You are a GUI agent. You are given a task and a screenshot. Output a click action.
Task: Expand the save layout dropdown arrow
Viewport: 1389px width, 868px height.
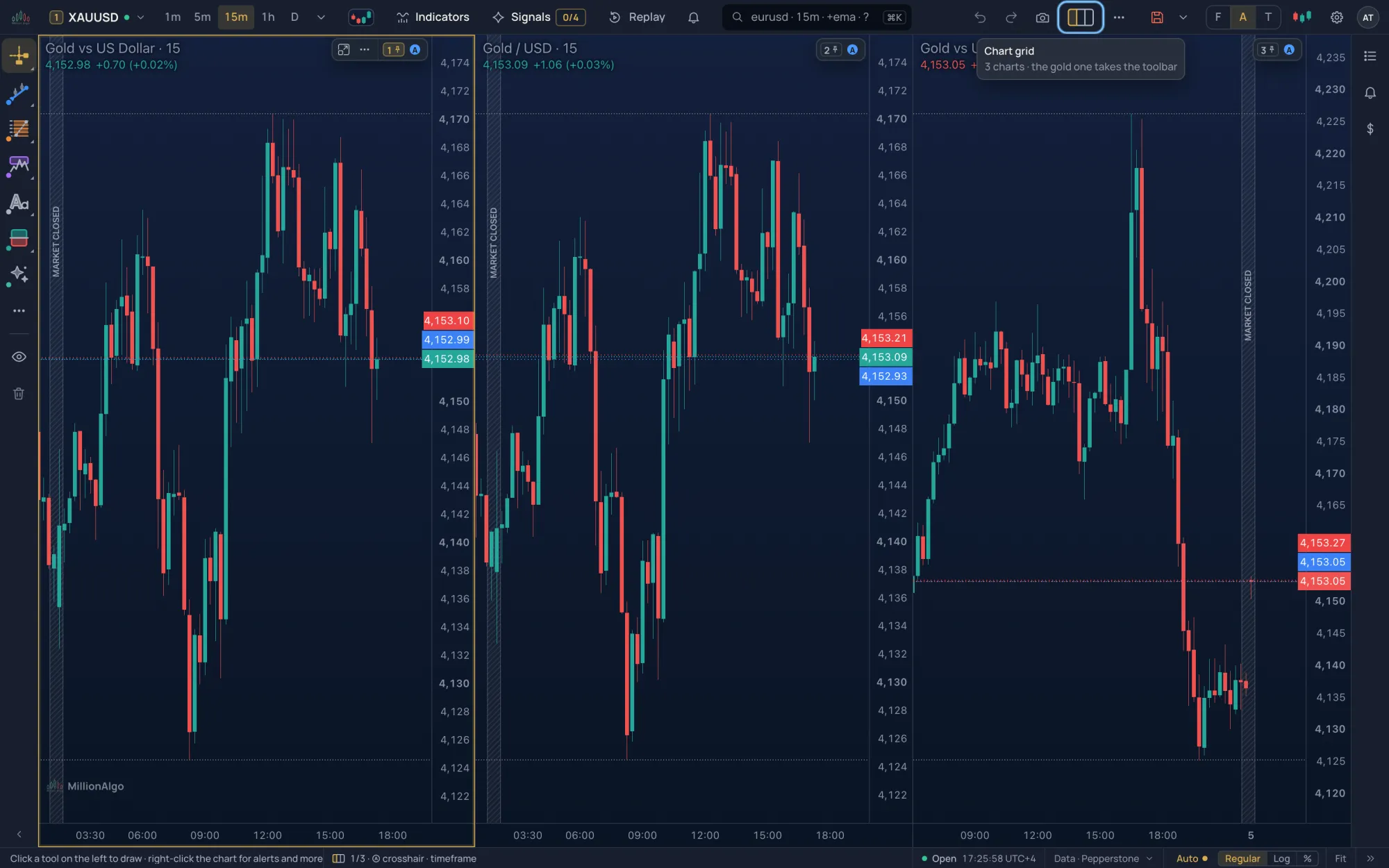click(1183, 17)
